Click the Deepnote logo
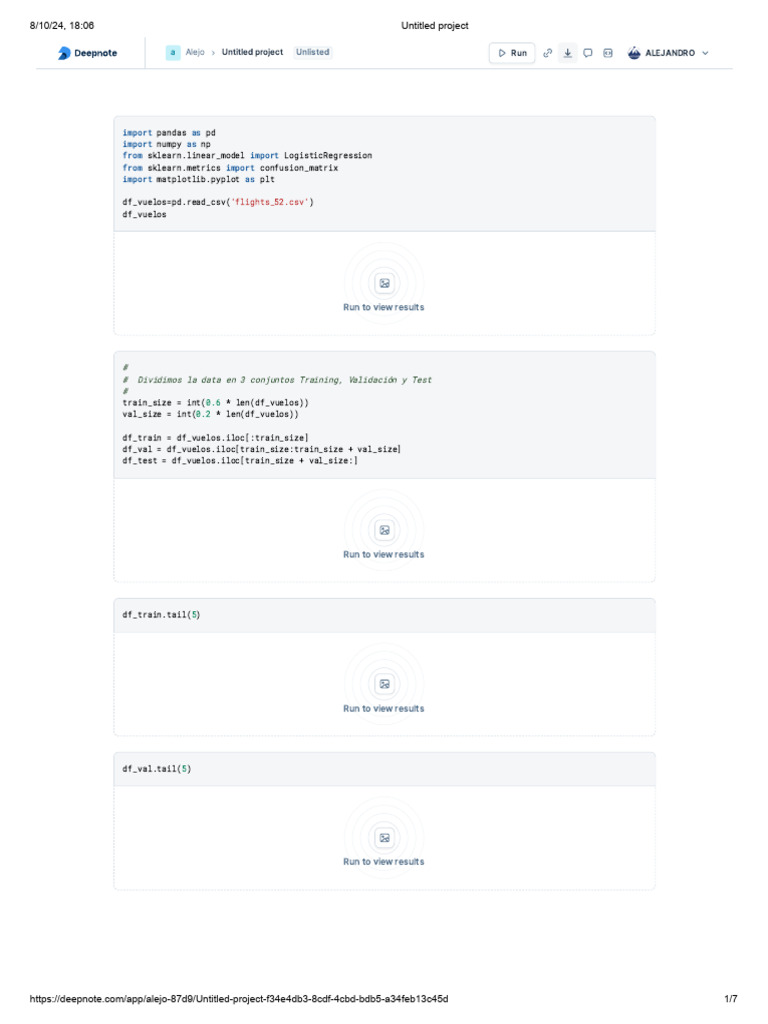Screen dimensions: 768x1024 [x=88, y=53]
